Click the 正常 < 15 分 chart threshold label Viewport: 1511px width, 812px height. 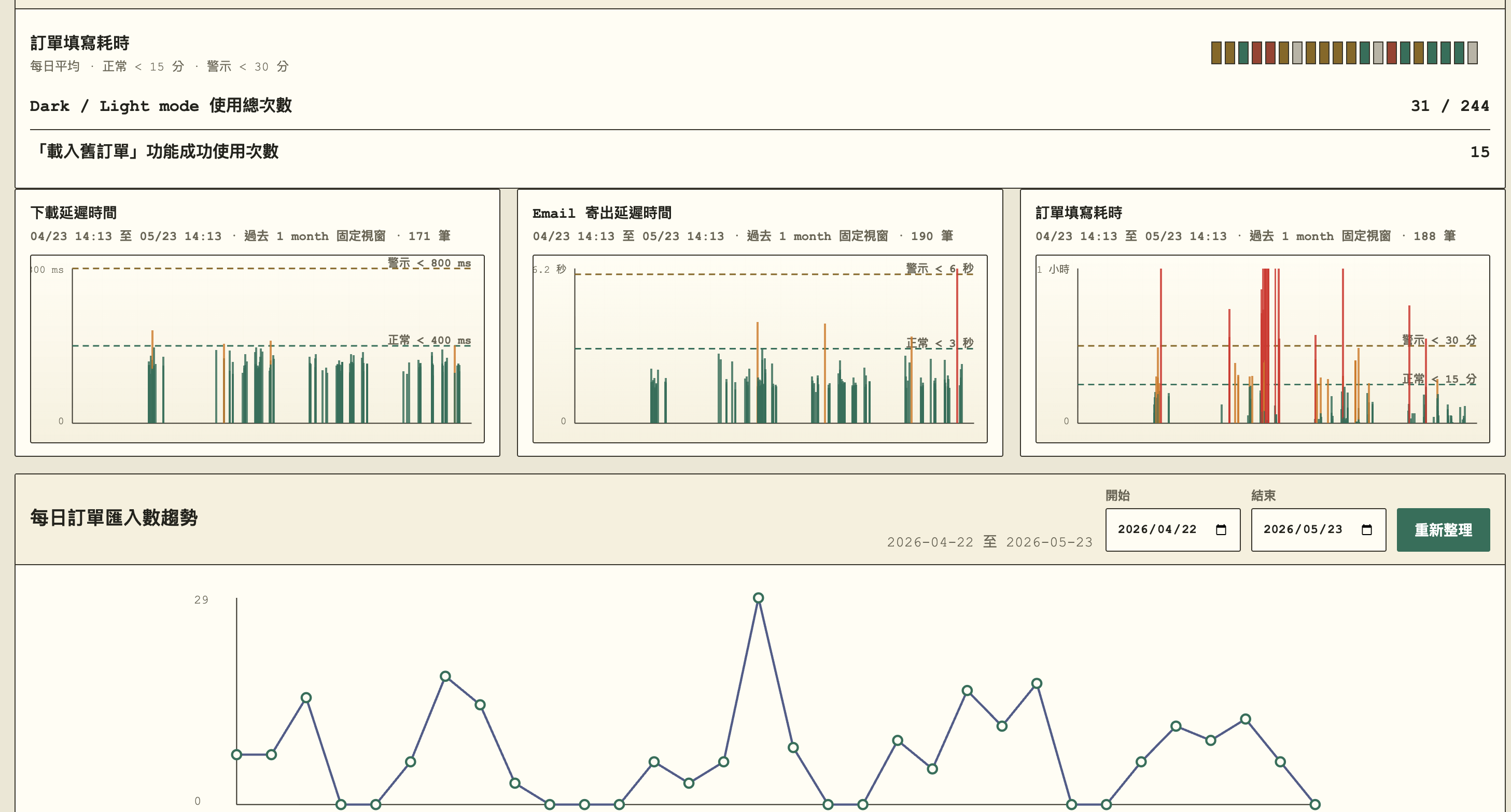pyautogui.click(x=1439, y=379)
